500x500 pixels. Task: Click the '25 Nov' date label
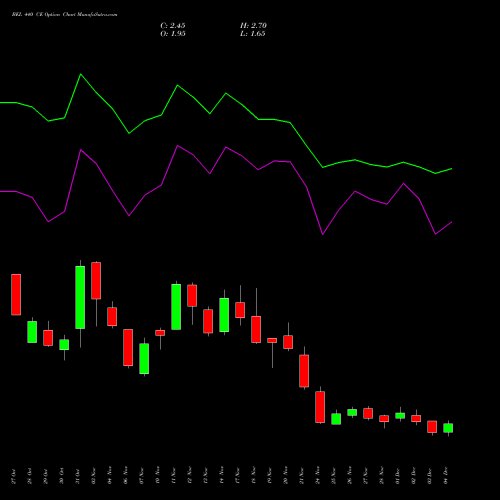pos(334,475)
